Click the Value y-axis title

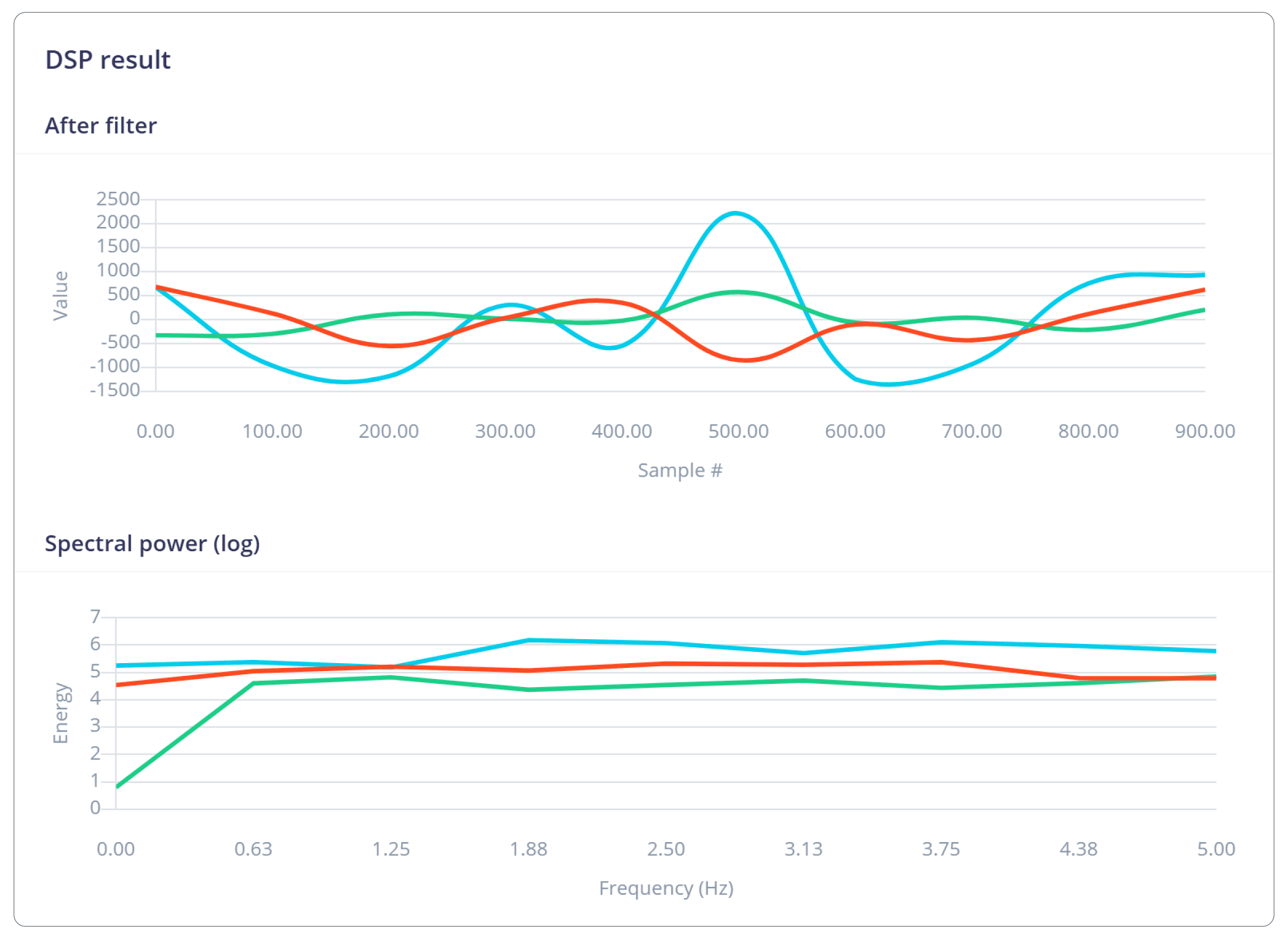(60, 296)
